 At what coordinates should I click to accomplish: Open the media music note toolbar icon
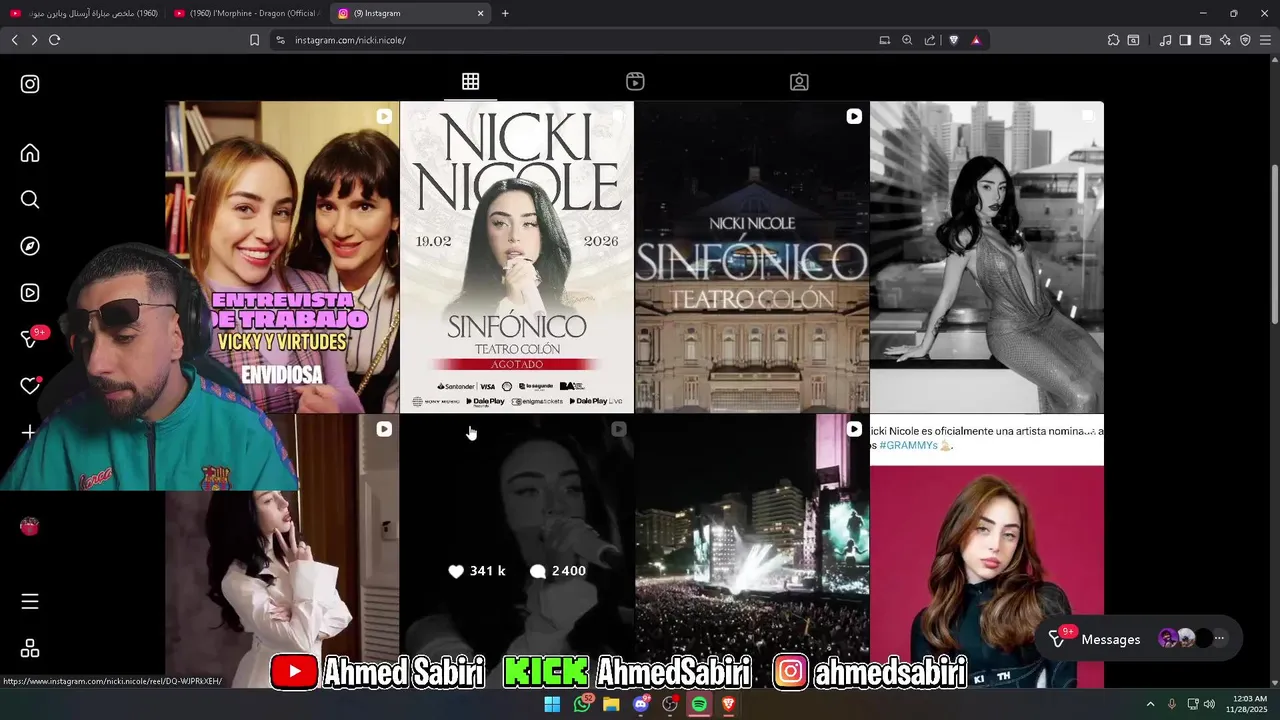click(x=1165, y=40)
